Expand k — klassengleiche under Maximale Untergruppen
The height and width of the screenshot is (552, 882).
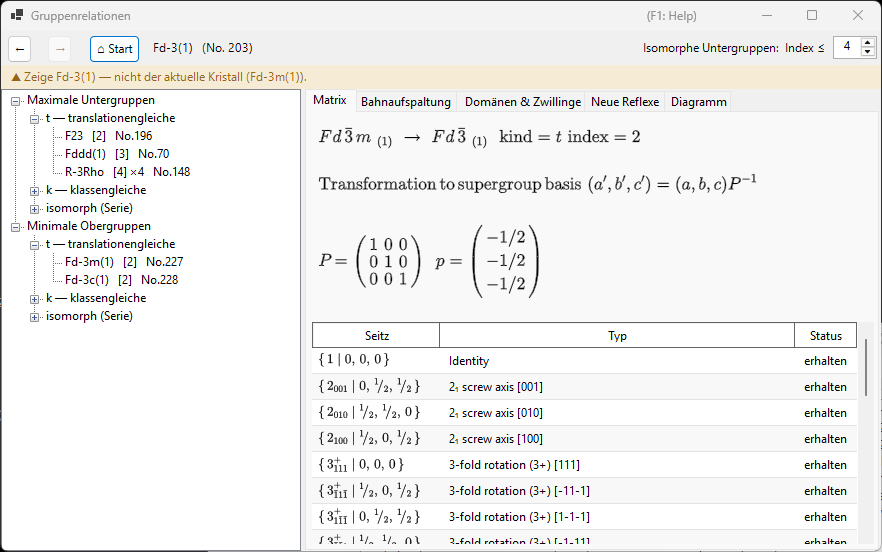[35, 191]
